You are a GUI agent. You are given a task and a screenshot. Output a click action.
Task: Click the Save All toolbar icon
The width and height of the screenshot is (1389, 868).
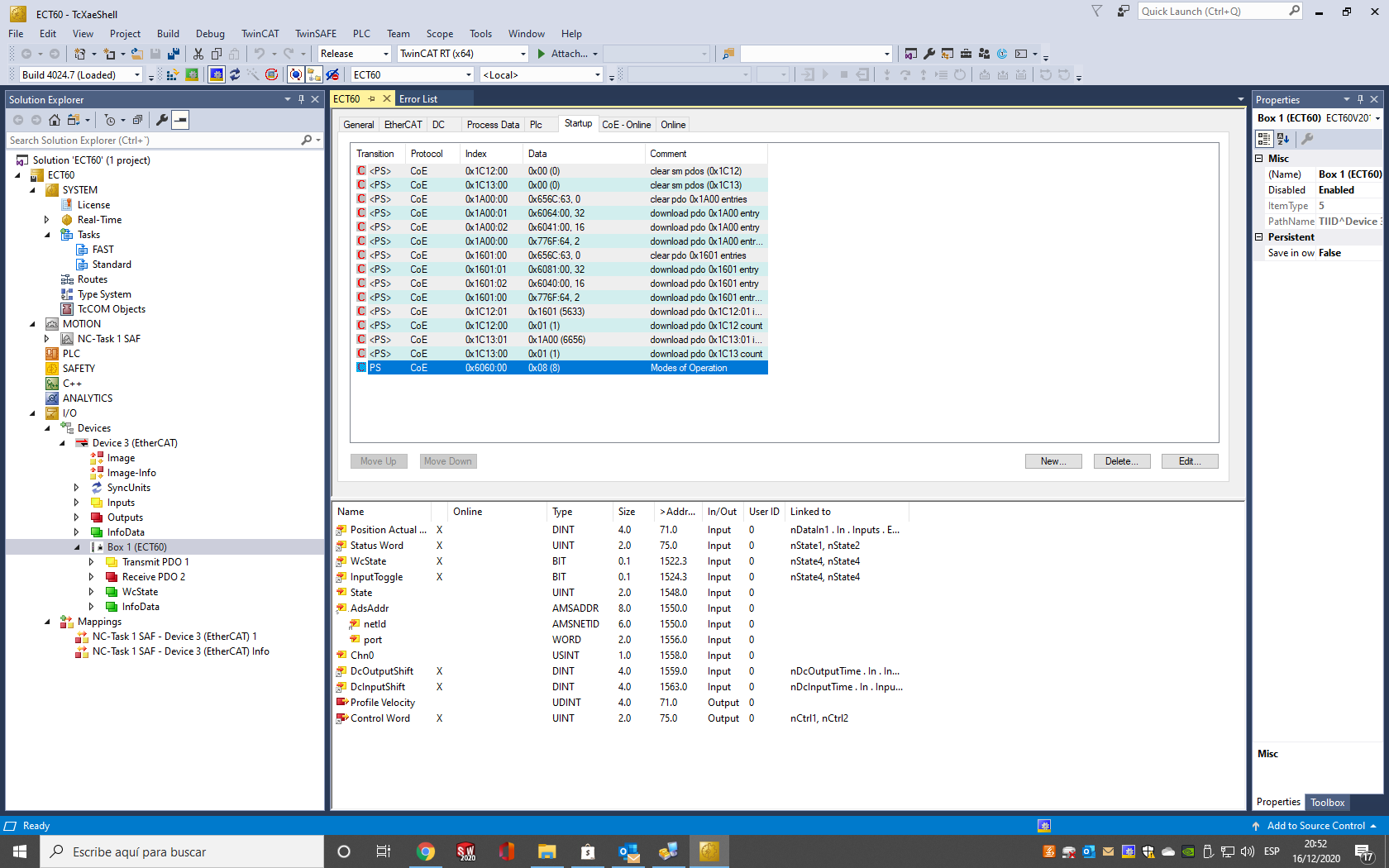(x=174, y=54)
